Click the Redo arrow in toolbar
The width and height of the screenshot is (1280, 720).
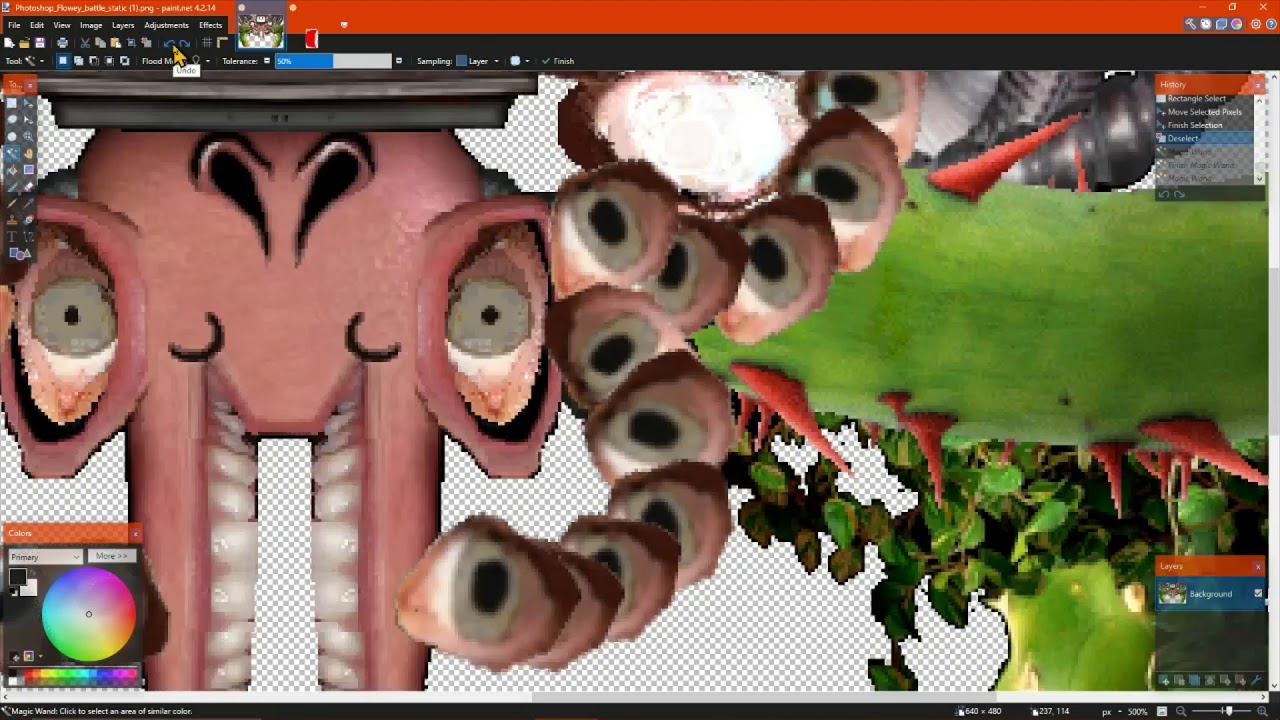184,43
